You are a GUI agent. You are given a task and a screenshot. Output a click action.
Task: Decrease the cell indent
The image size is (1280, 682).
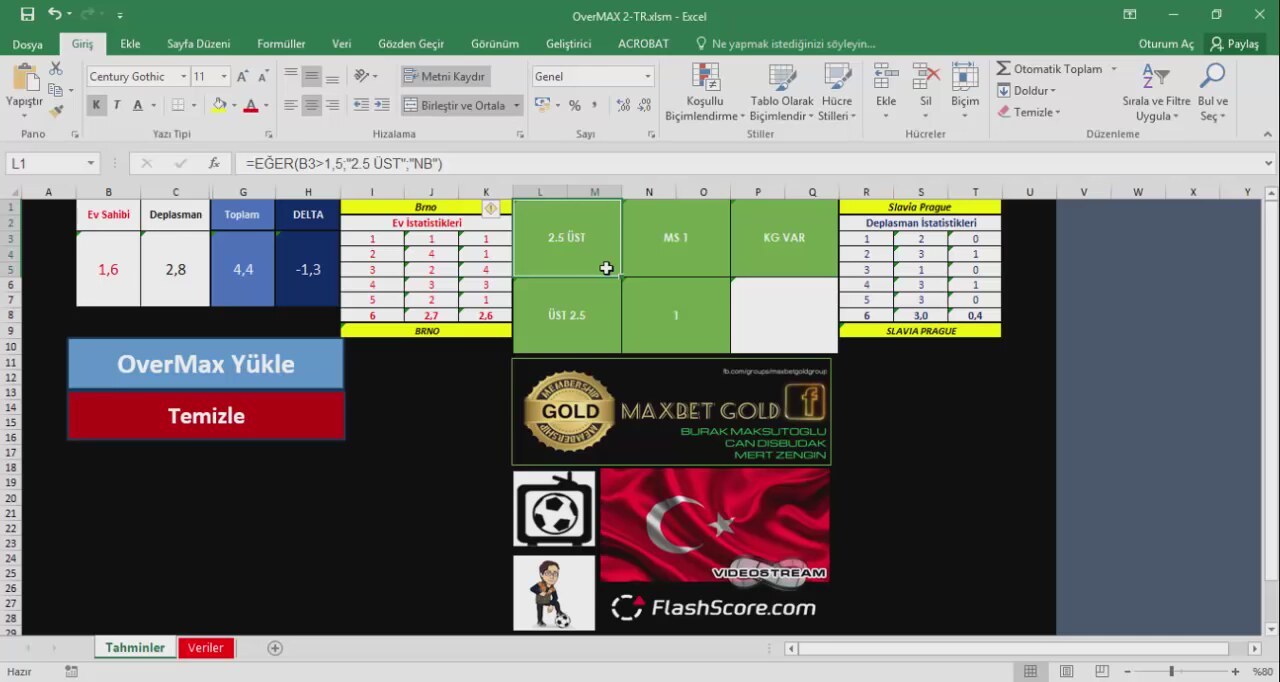click(361, 105)
